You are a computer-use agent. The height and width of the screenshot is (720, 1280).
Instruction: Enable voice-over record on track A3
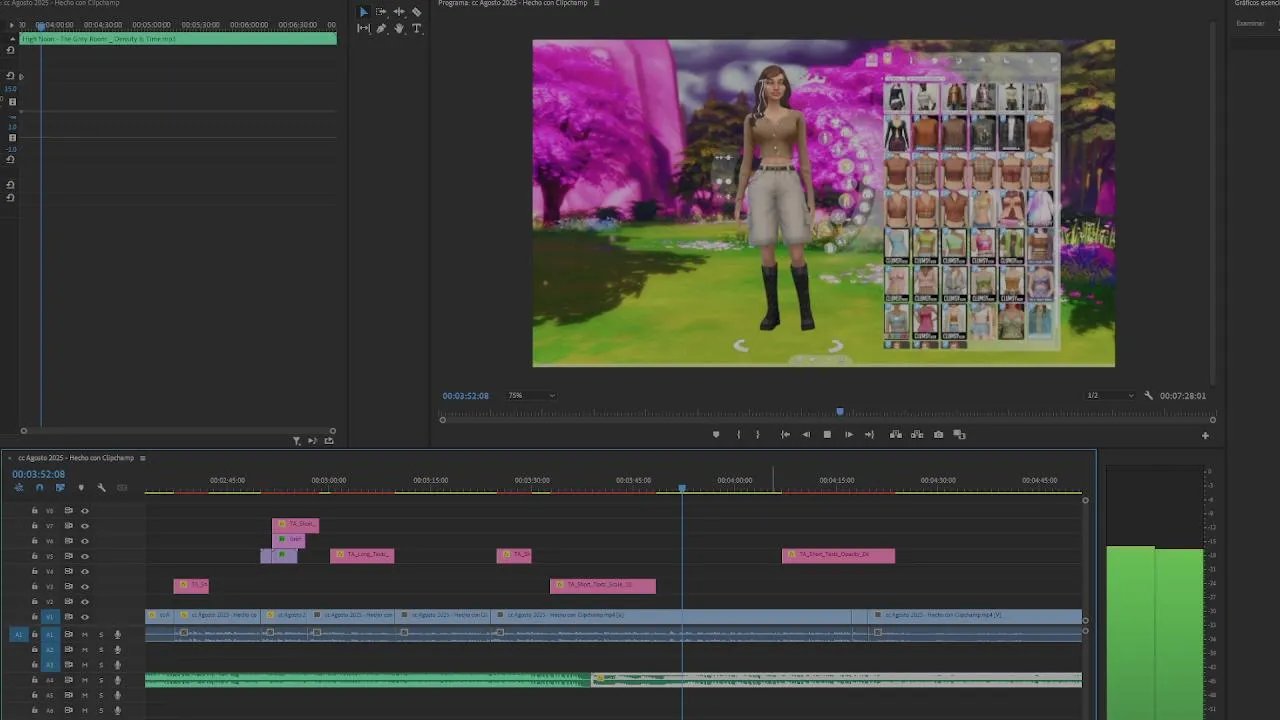pos(117,665)
